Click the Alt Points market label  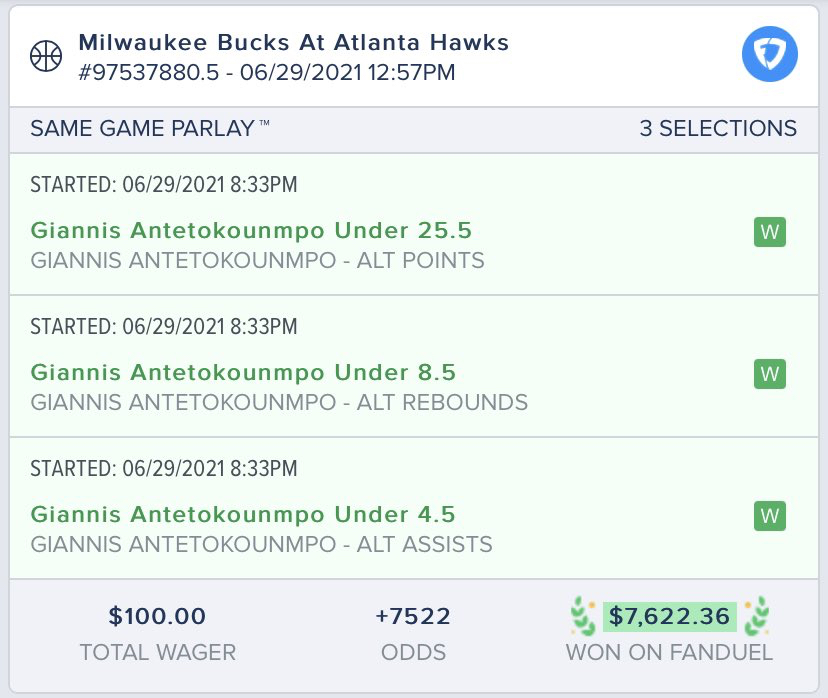point(257,261)
